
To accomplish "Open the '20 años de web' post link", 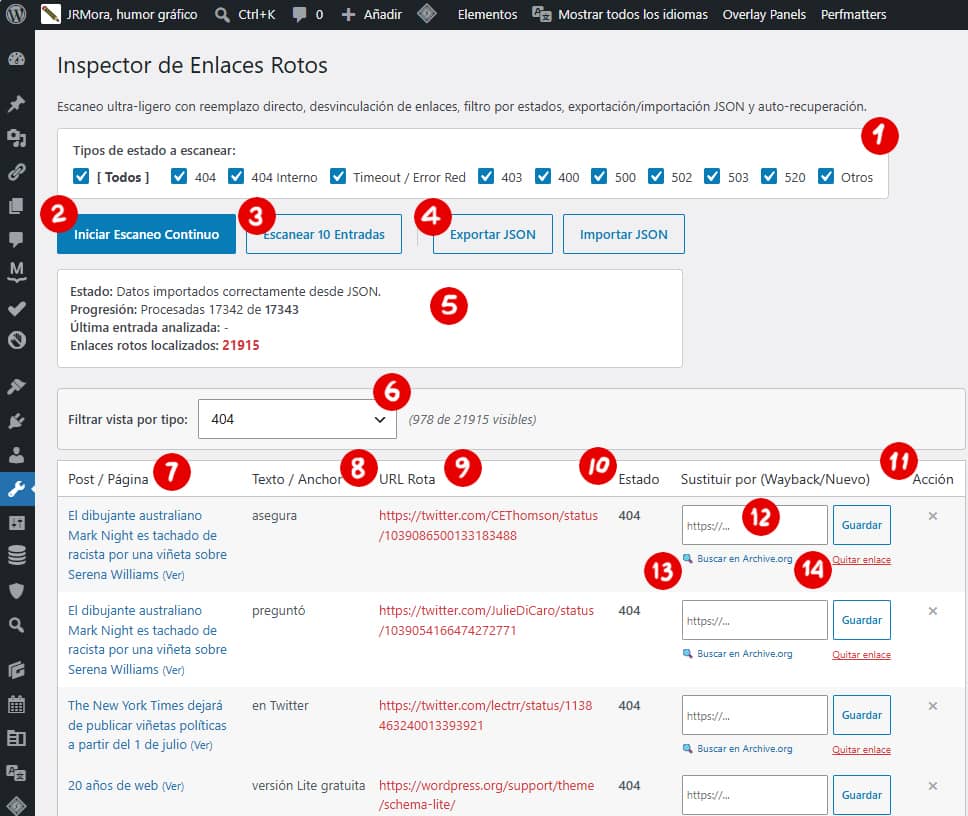I will point(113,785).
